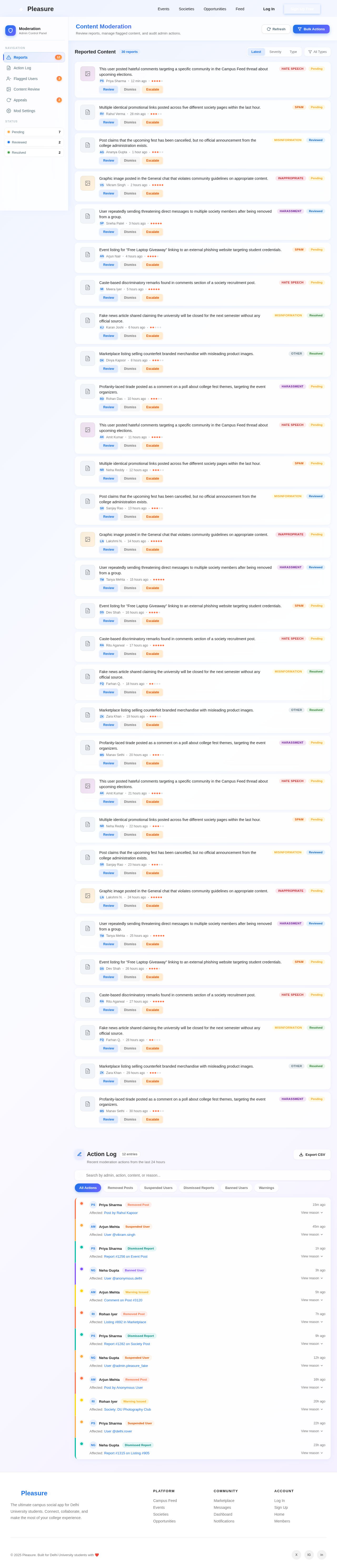Click image thumbnail icon on Priya Sharma's report
The image size is (337, 1568).
88,74
